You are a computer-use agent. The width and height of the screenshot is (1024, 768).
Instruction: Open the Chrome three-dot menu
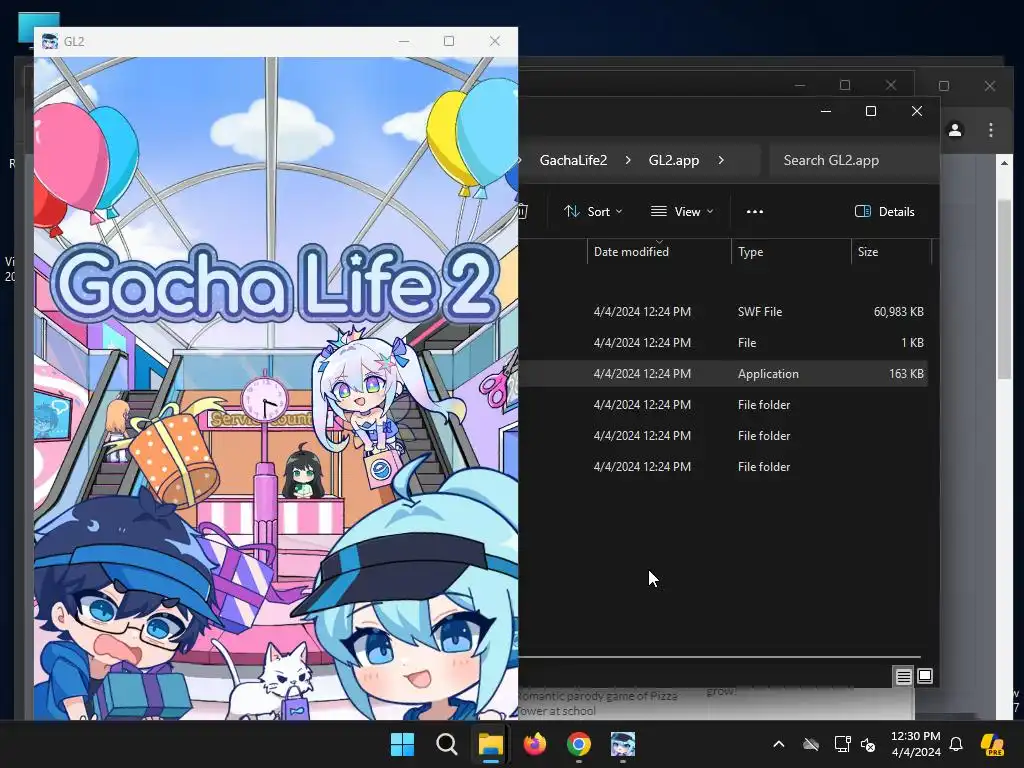click(x=991, y=130)
